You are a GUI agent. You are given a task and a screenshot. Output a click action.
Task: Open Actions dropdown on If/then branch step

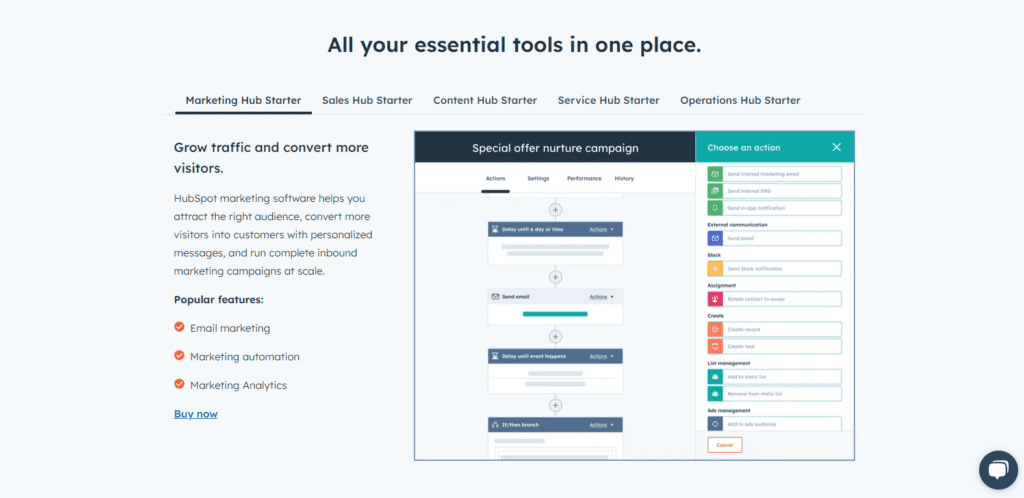pyautogui.click(x=601, y=425)
